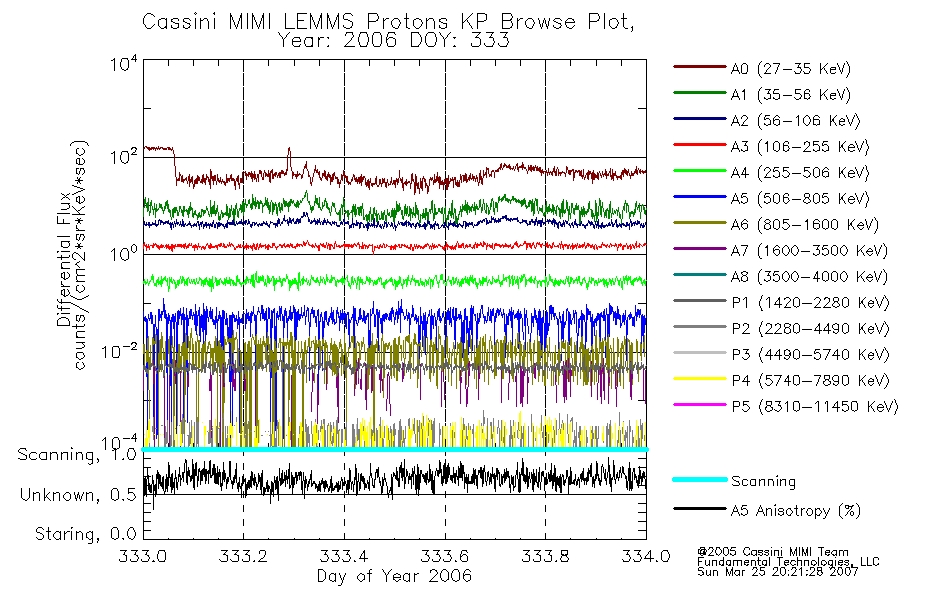Viewport: 950px width, 600px height.
Task: Click the A0 (27-35 KeV) legend line swatch
Action: 699,67
